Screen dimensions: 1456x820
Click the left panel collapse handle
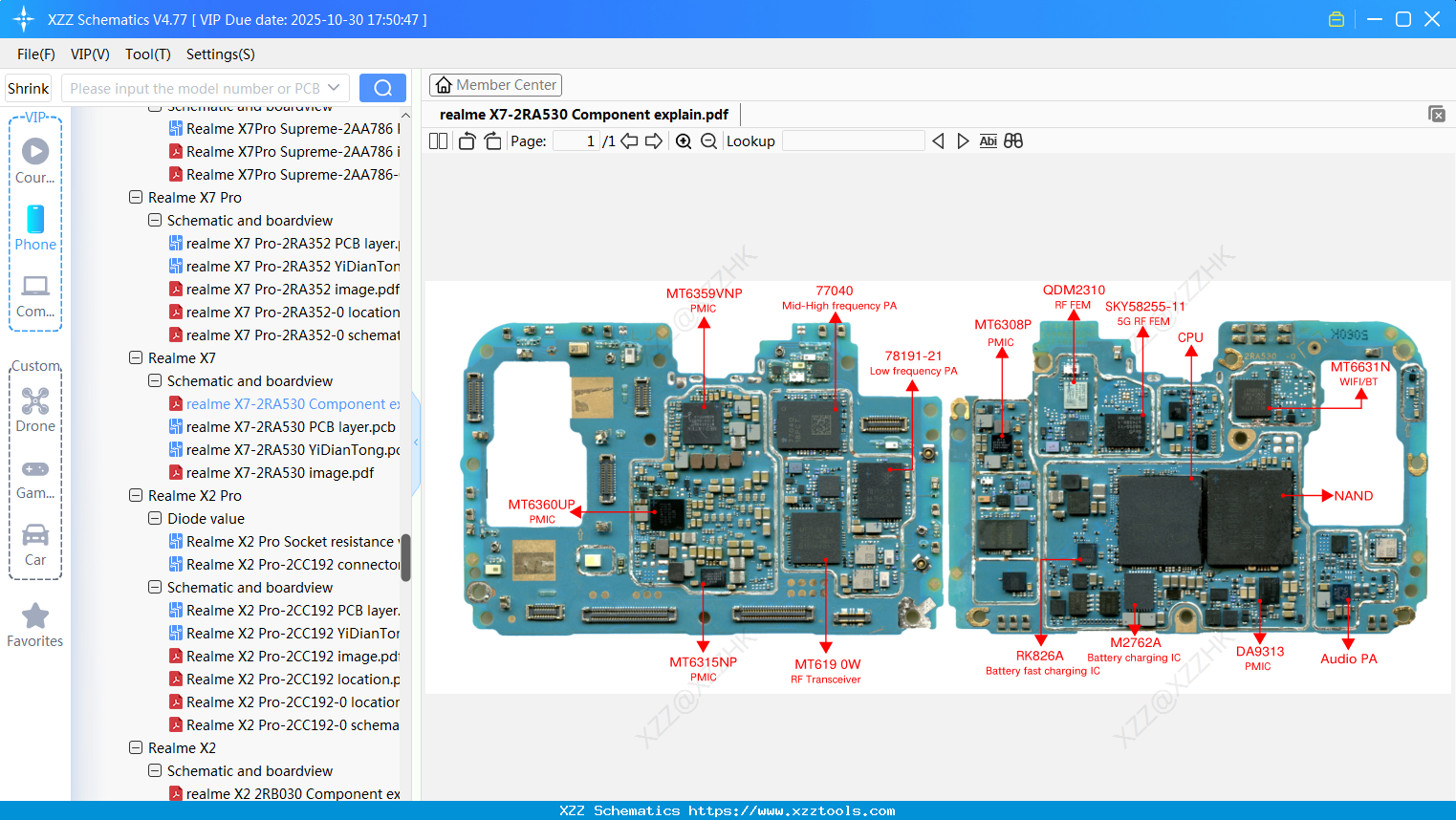pyautogui.click(x=416, y=442)
